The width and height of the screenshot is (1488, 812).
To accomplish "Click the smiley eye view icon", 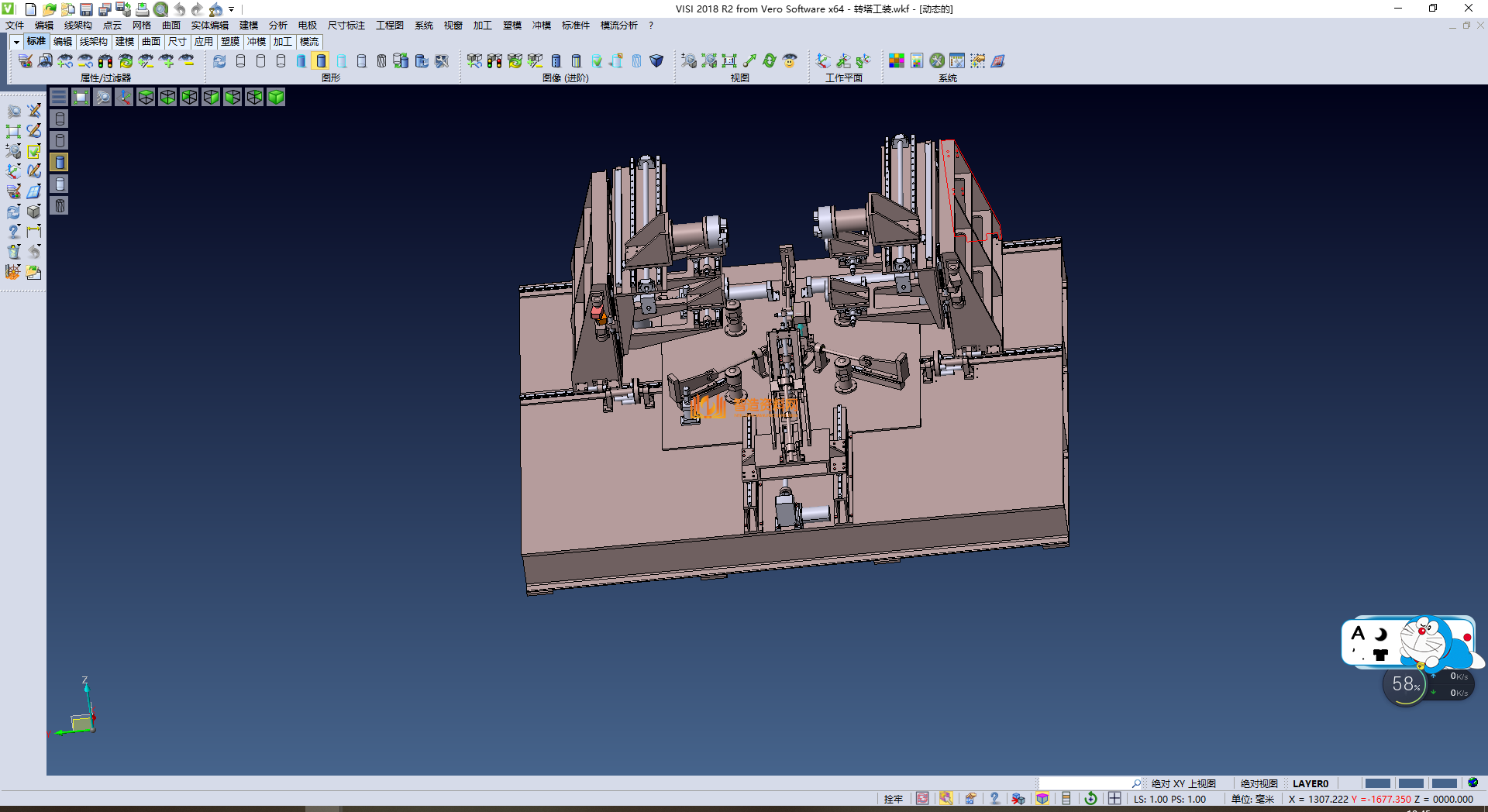I will click(790, 61).
